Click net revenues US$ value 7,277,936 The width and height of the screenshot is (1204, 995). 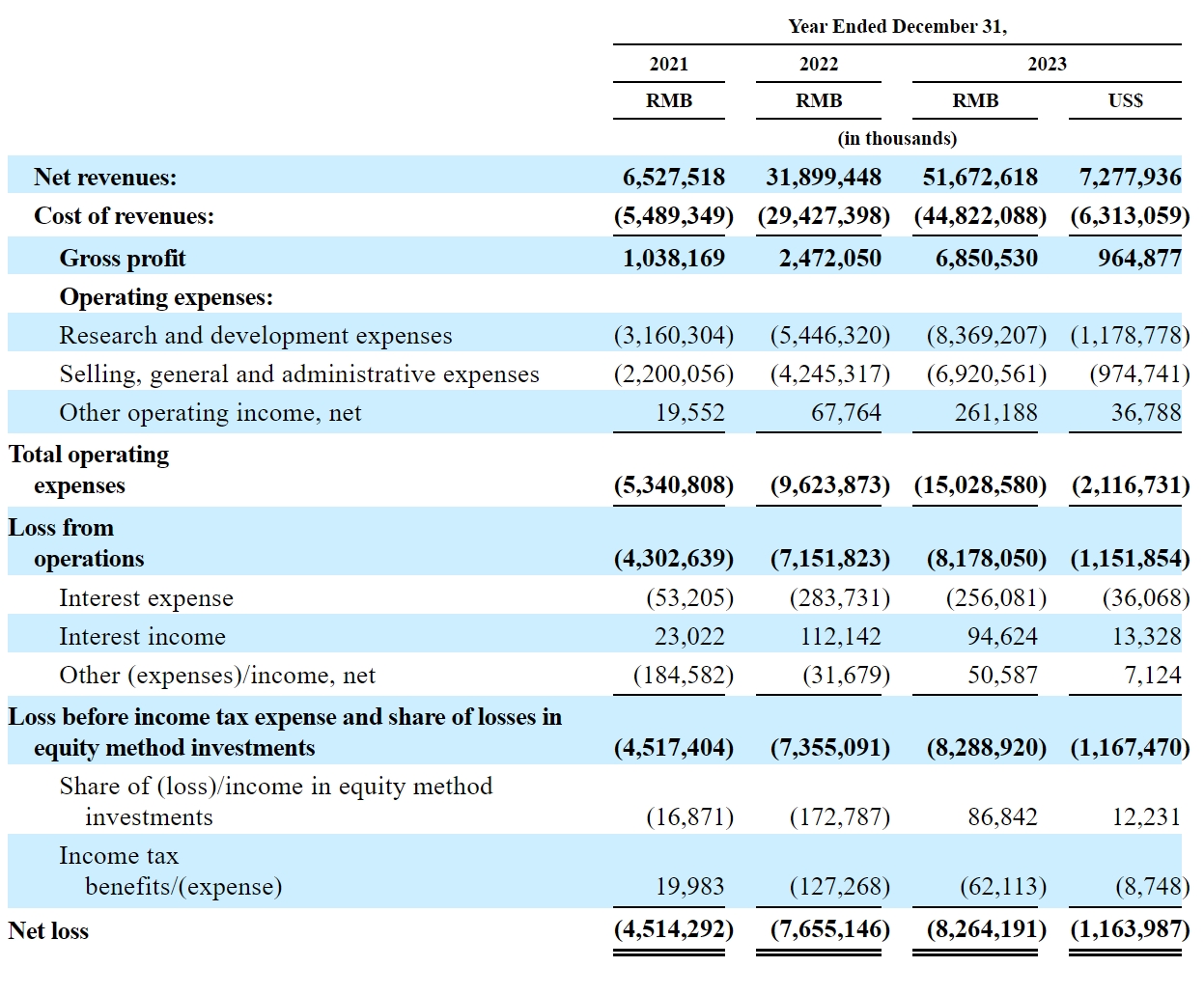1130,178
